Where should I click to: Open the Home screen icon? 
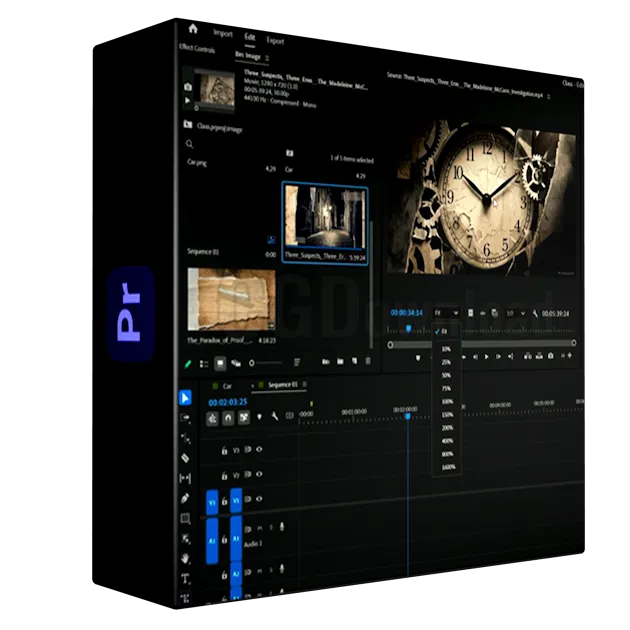point(193,29)
